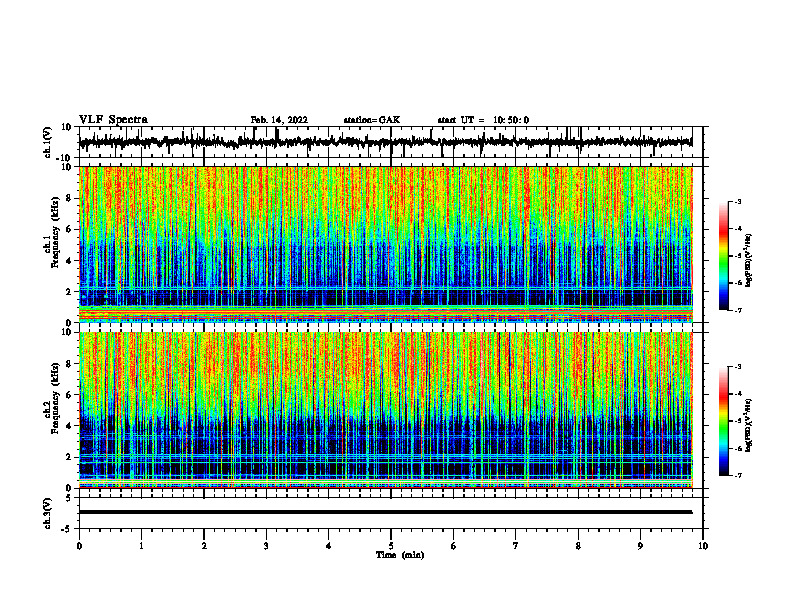Screen dimensions: 792x612
Task: Click the ch.1 colorbar label log(PSD)
Action: pyautogui.click(x=749, y=261)
